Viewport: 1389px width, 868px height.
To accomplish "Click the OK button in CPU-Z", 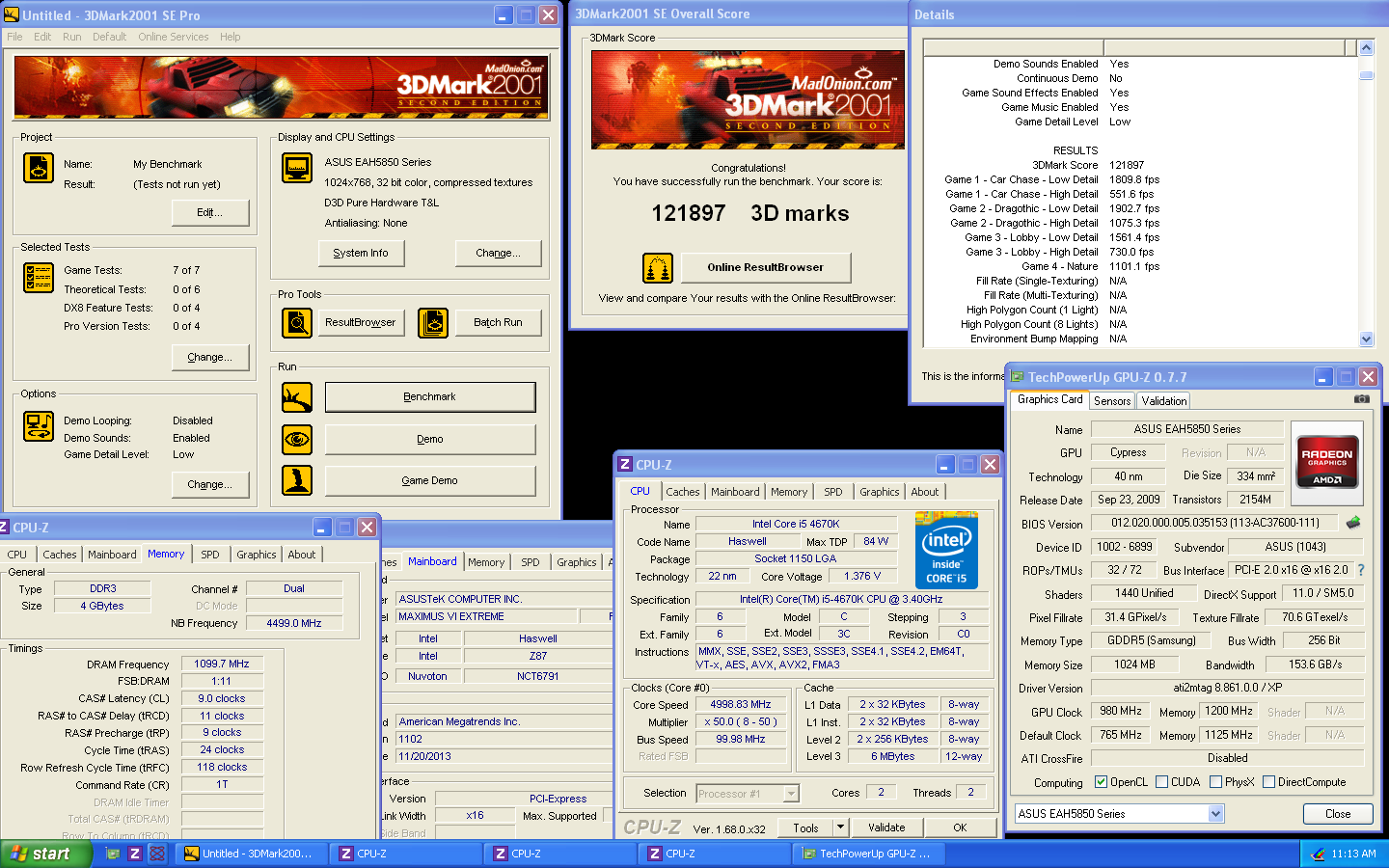I will coord(960,827).
